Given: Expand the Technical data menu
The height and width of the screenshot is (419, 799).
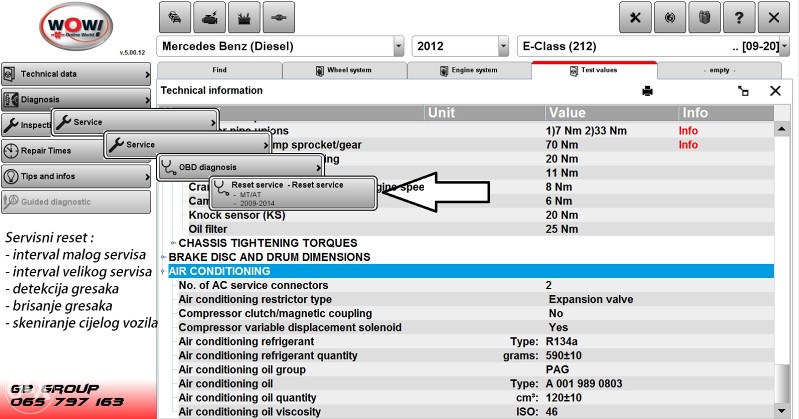Looking at the screenshot, I should tap(76, 74).
